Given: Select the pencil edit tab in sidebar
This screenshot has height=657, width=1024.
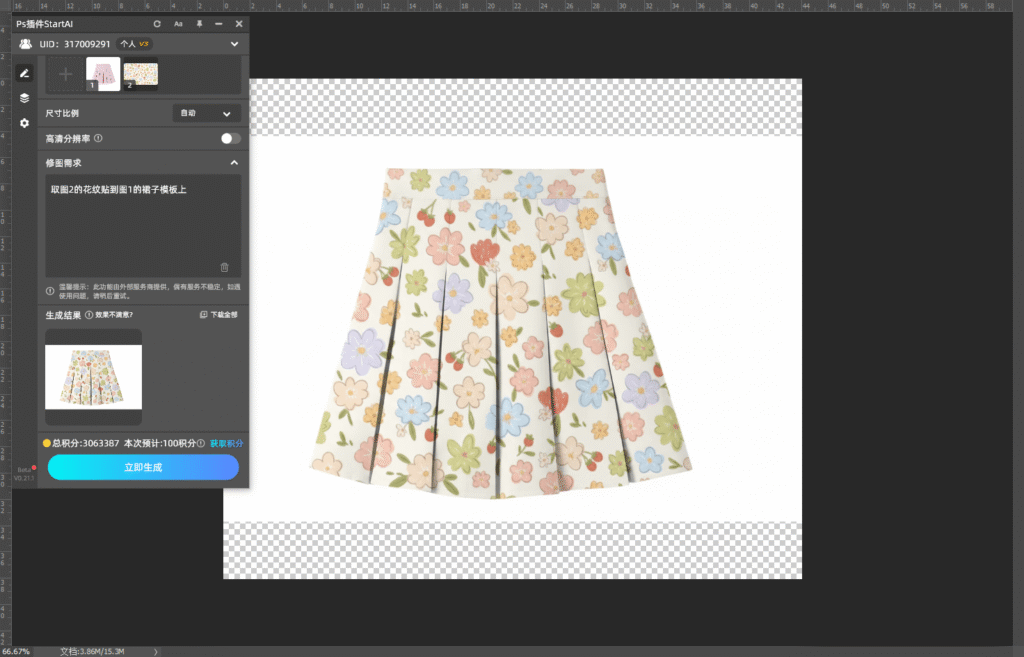Looking at the screenshot, I should click(24, 73).
